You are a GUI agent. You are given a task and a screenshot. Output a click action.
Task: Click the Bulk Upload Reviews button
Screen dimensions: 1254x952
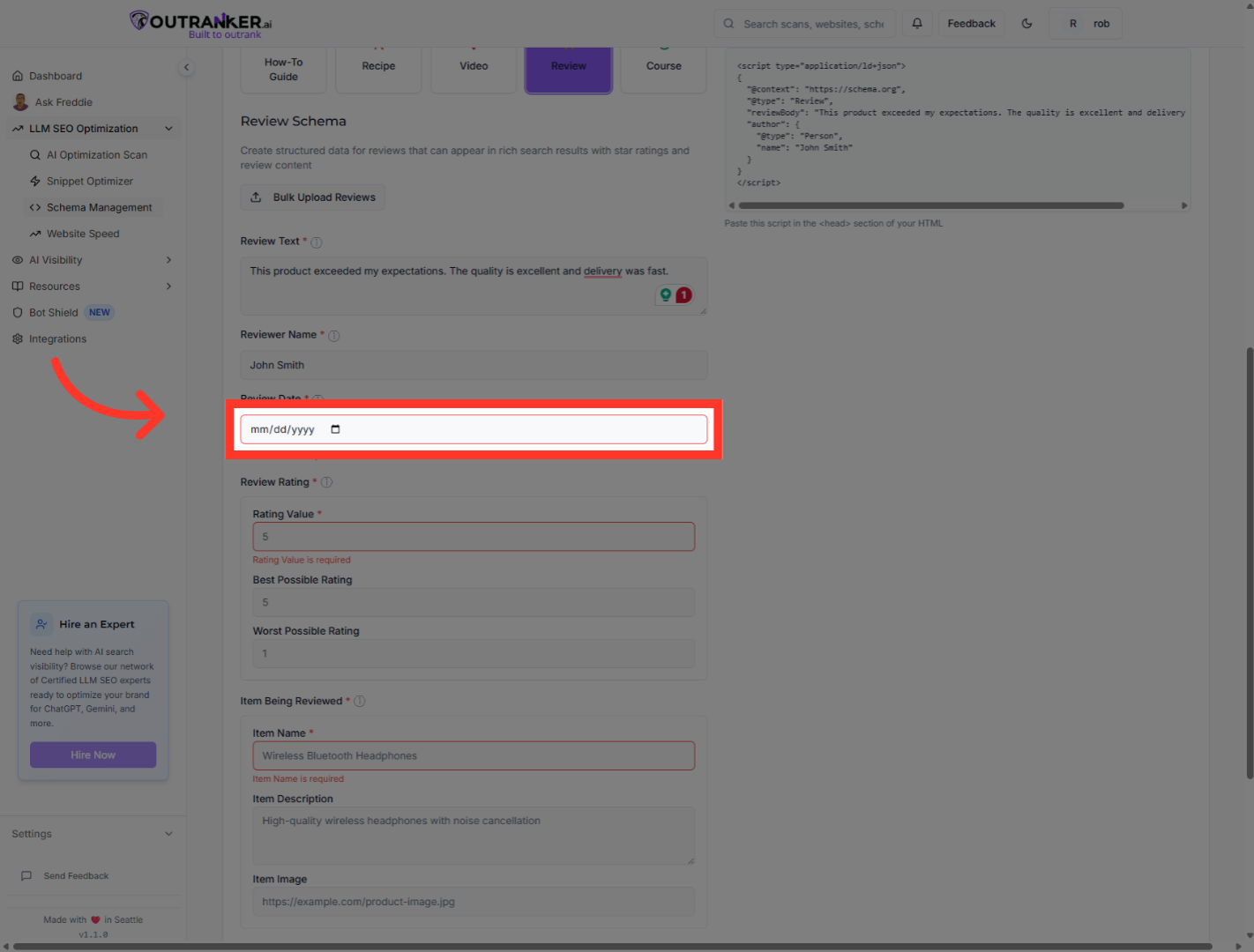[x=313, y=197]
